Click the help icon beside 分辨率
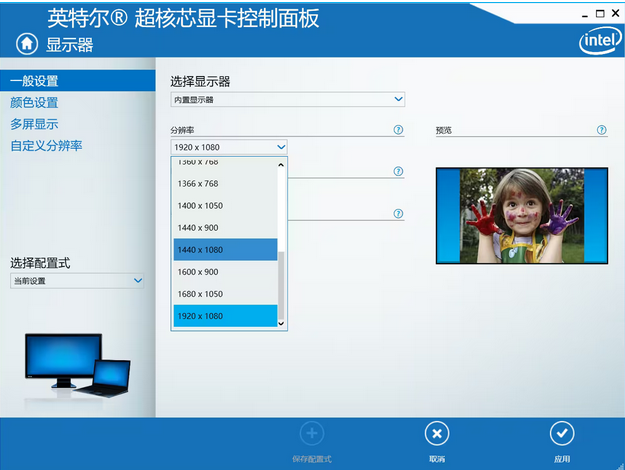The height and width of the screenshot is (470, 625). [x=398, y=130]
